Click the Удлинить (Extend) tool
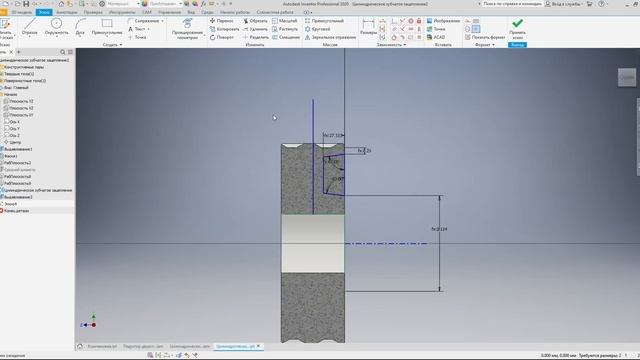 (x=255, y=29)
